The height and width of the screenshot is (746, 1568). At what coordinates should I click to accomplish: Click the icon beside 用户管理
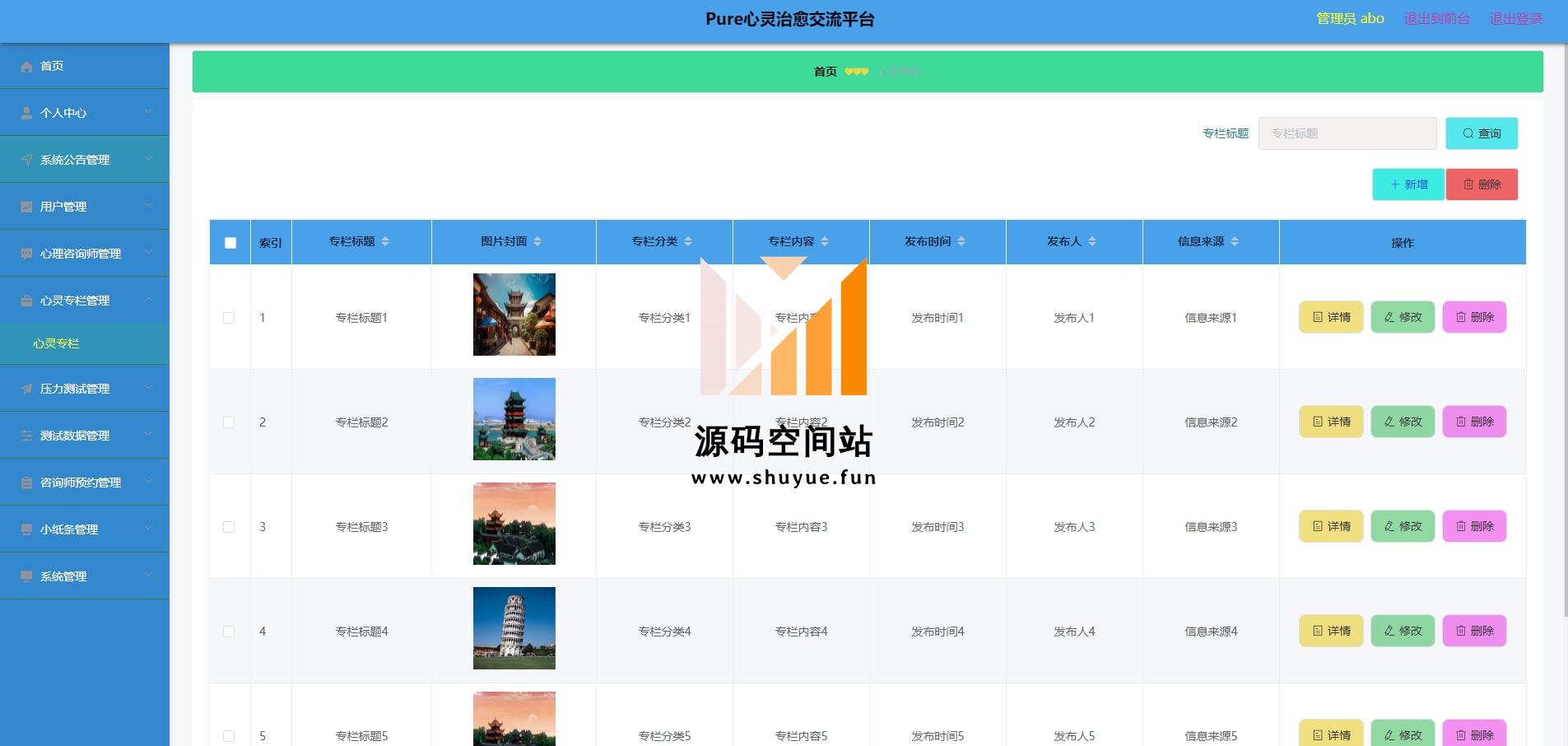point(27,207)
